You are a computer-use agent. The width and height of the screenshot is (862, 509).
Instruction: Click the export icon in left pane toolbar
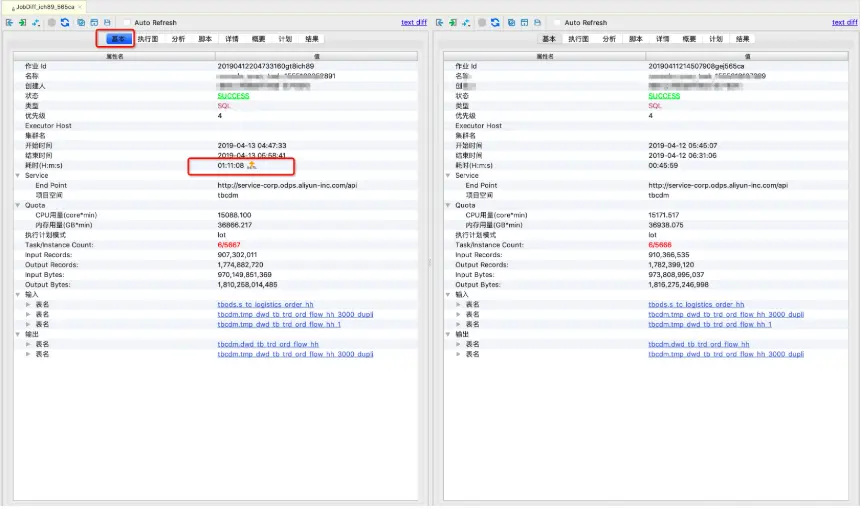click(9, 23)
